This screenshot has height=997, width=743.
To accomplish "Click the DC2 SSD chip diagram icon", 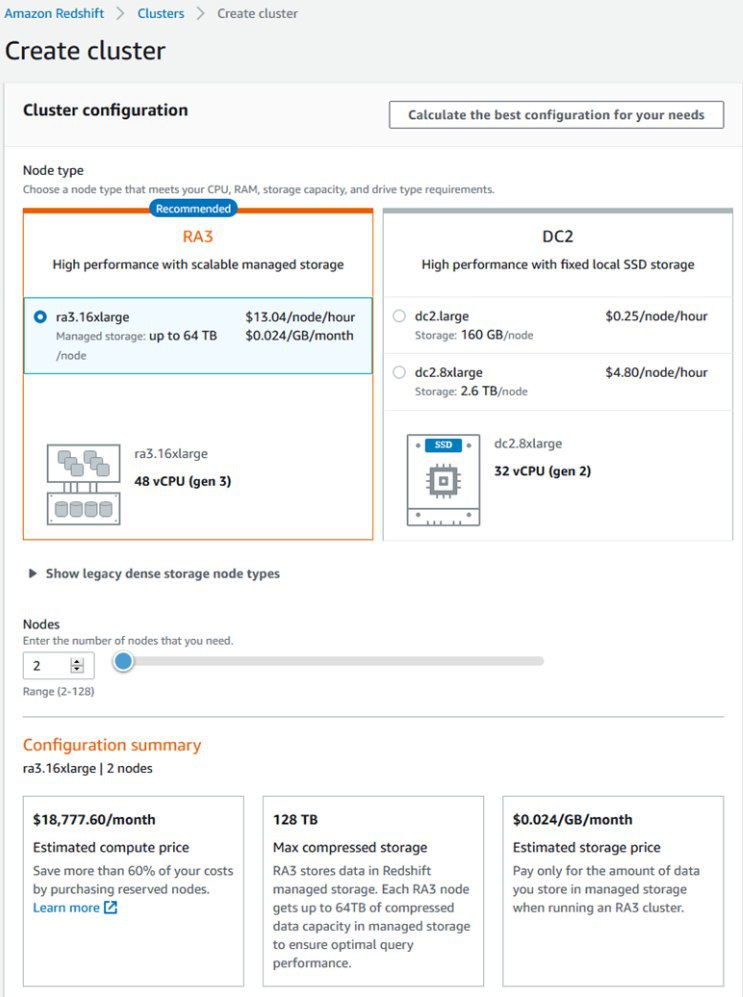I will 443,479.
